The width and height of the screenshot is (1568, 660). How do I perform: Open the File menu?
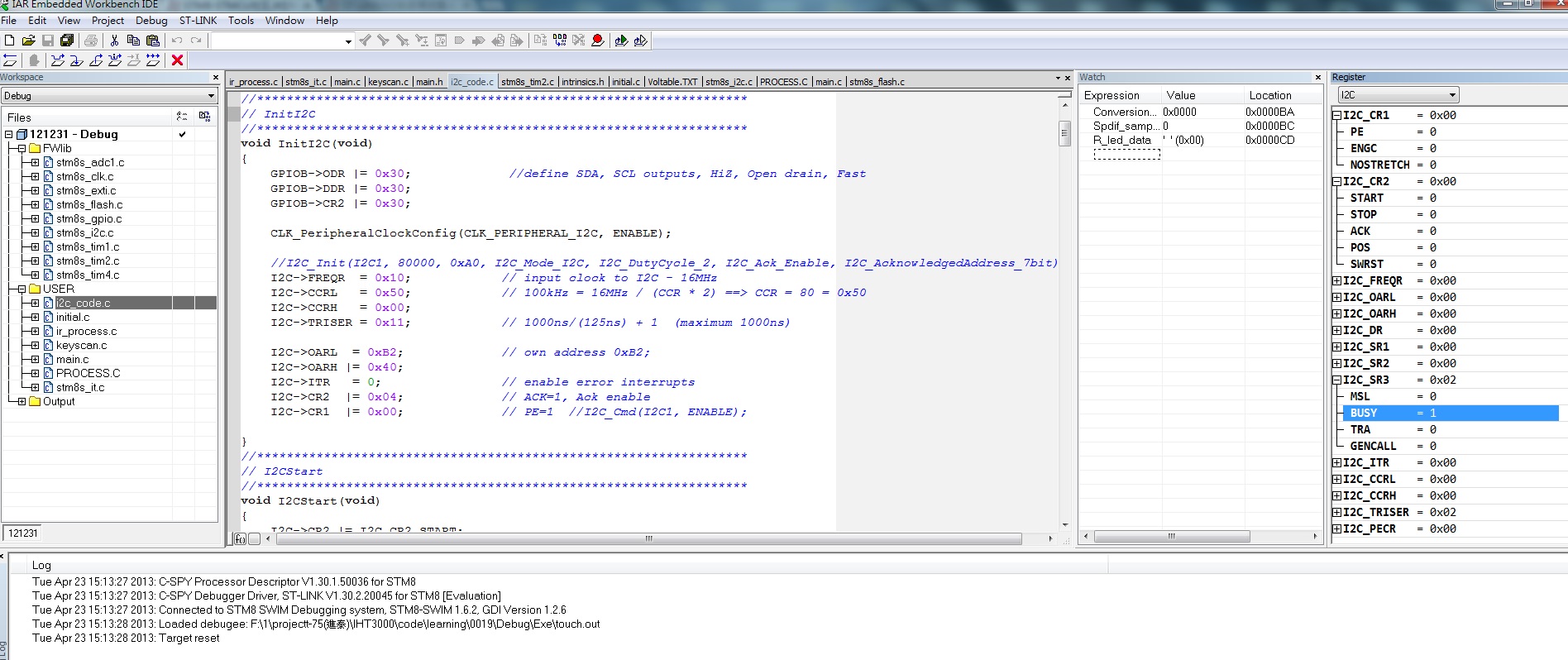[9, 21]
